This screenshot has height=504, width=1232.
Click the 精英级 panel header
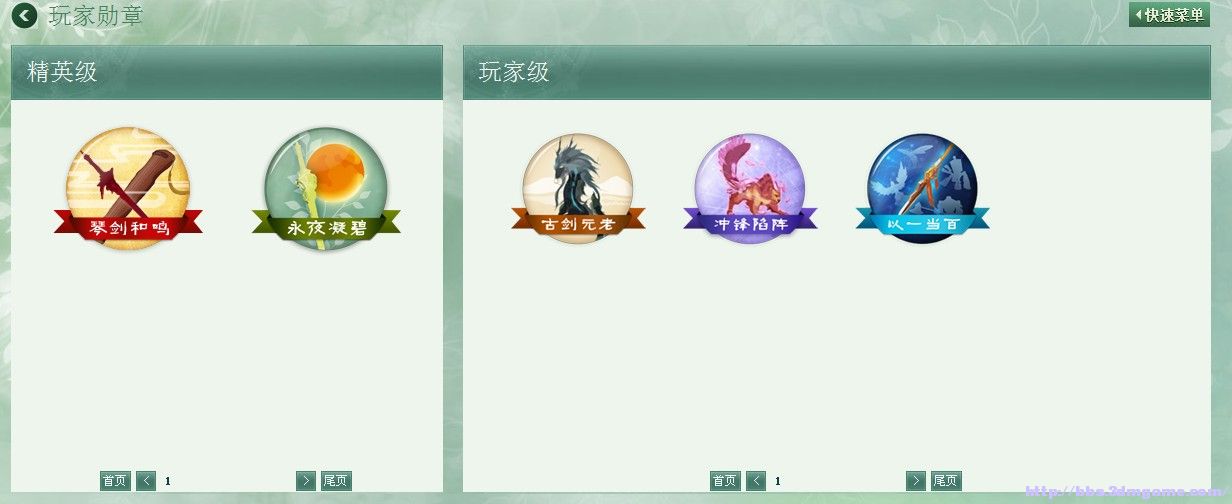pyautogui.click(x=227, y=72)
